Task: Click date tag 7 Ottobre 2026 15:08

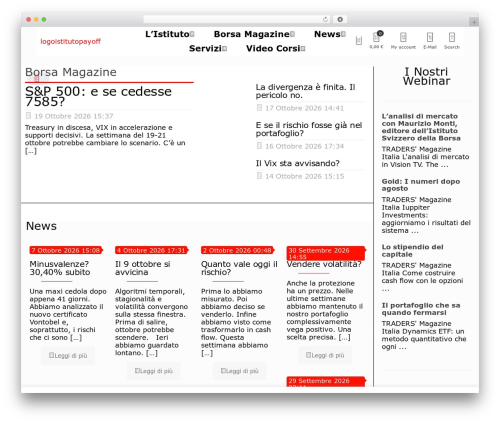Action: tap(66, 250)
